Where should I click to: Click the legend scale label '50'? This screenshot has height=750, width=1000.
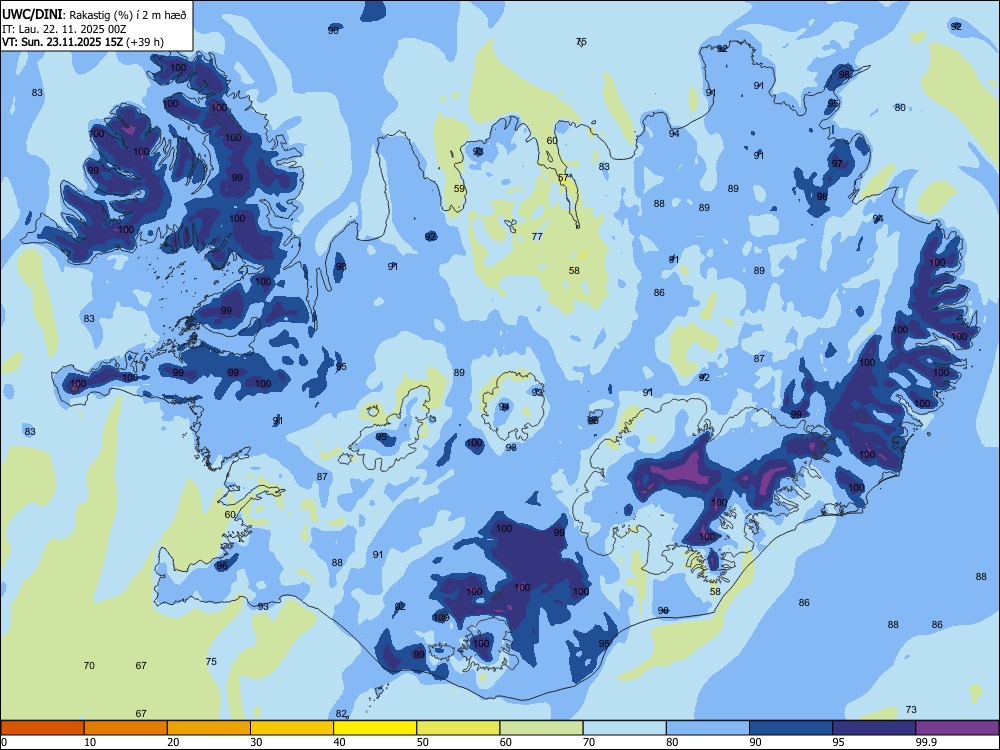[423, 742]
